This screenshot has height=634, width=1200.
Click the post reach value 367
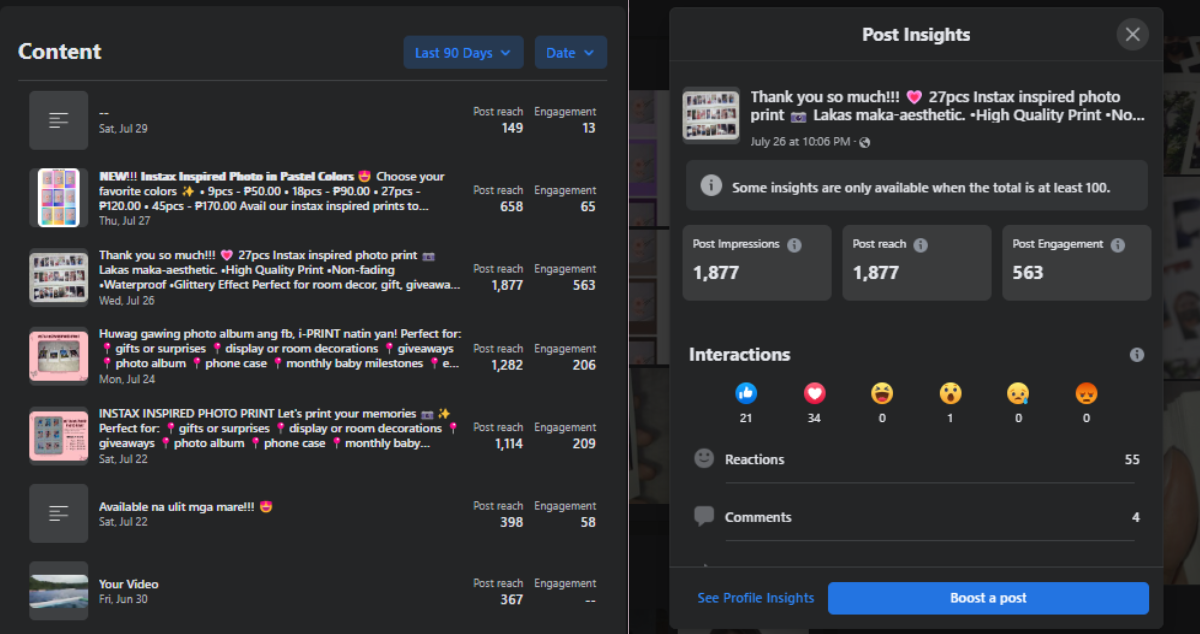click(x=512, y=600)
